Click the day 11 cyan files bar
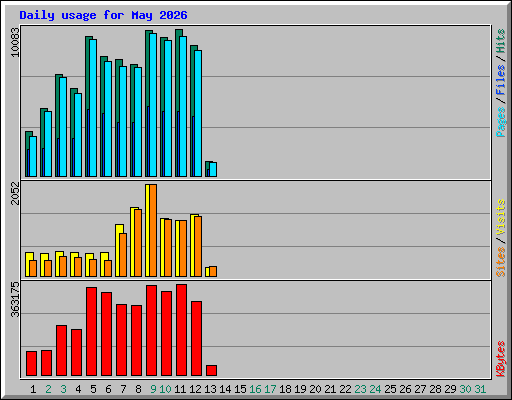The width and height of the screenshot is (512, 400). (183, 106)
